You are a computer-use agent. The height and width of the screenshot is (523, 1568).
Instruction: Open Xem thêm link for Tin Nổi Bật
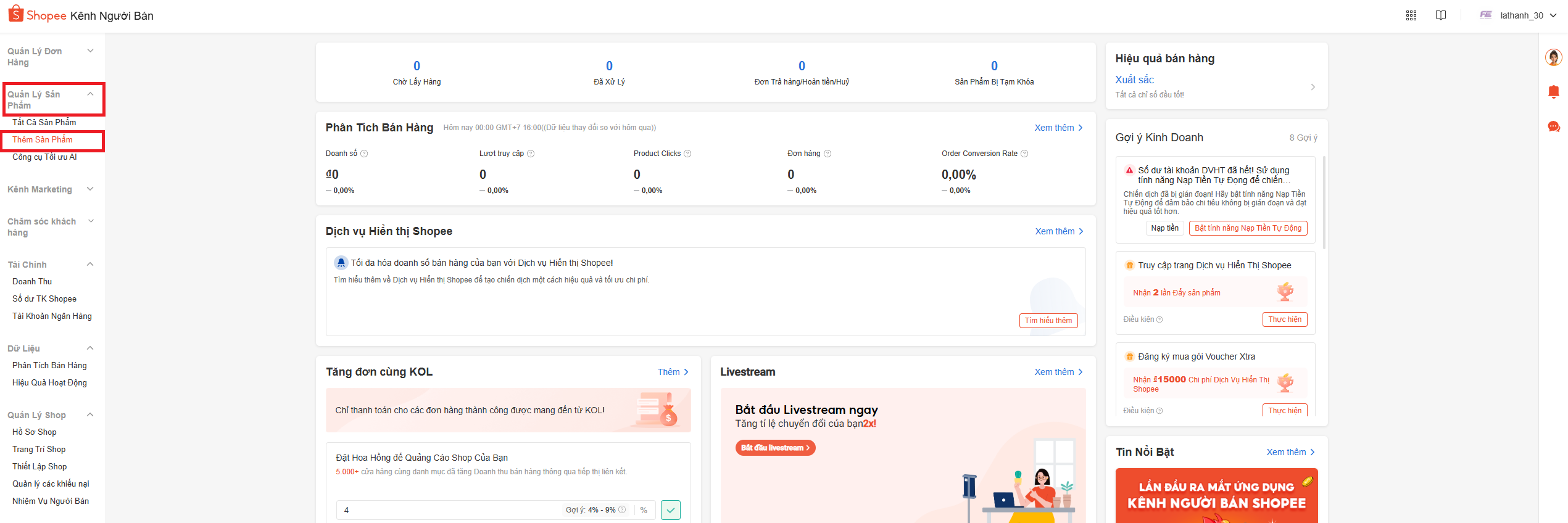coord(1290,452)
